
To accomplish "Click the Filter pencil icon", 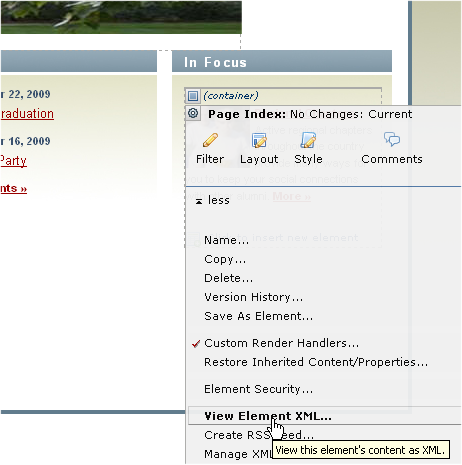I will click(x=210, y=140).
